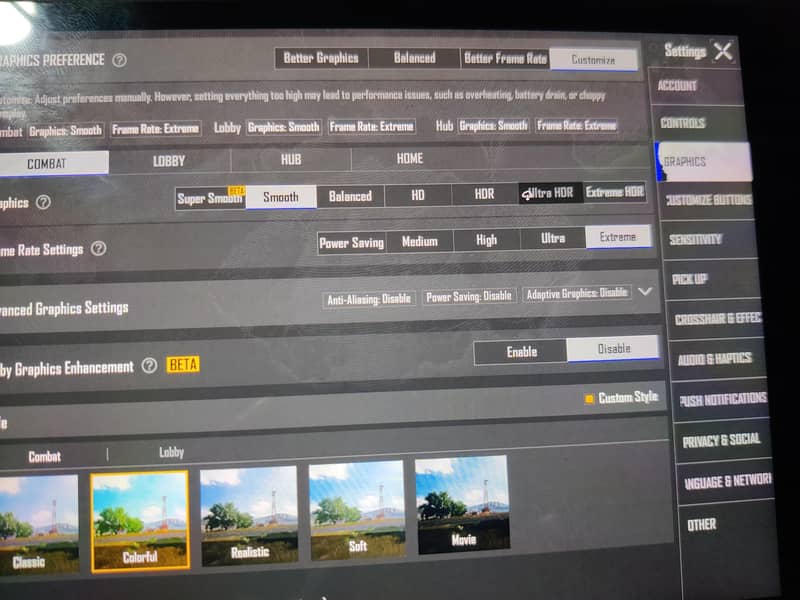Image resolution: width=800 pixels, height=600 pixels.
Task: Switch to the LOBBY tab
Action: coord(169,161)
